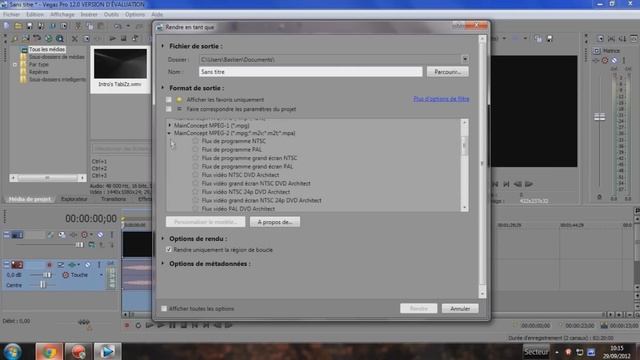Click the 'Parcourir...' button
640x360 pixels.
coord(448,72)
